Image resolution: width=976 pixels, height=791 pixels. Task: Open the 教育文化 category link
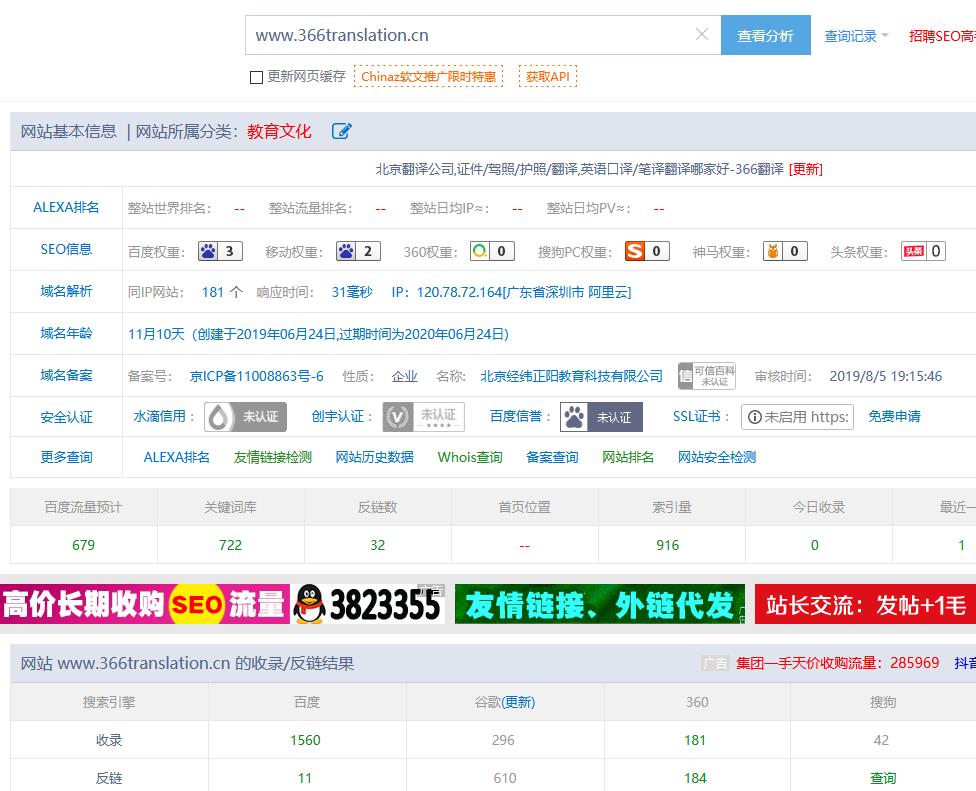(279, 131)
